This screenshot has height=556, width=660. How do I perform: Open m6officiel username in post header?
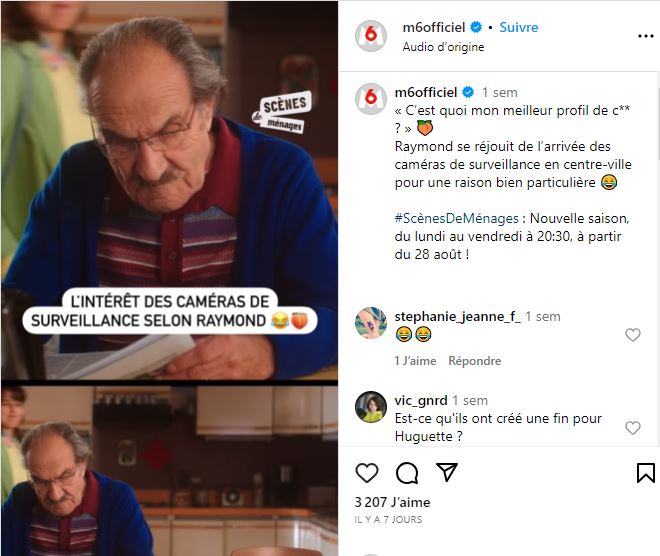(434, 27)
